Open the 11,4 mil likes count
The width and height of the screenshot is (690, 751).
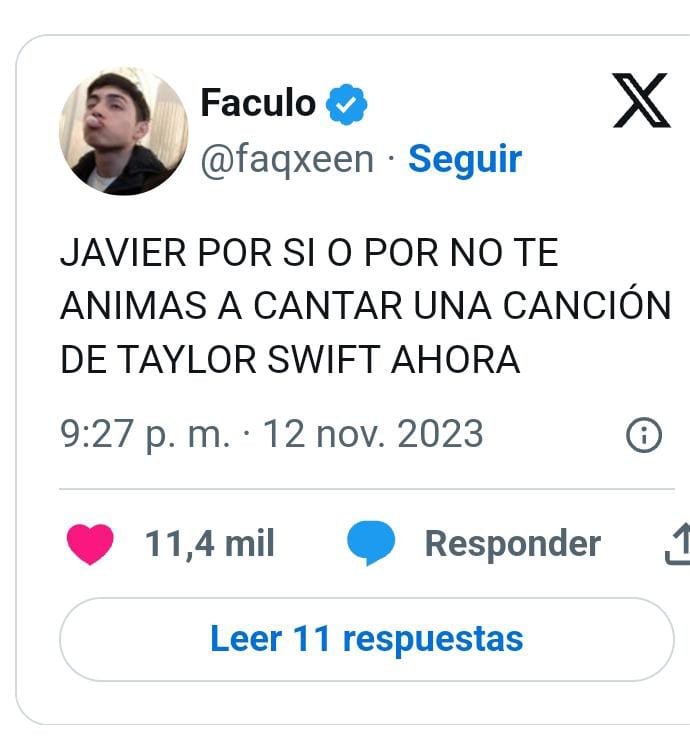(210, 544)
